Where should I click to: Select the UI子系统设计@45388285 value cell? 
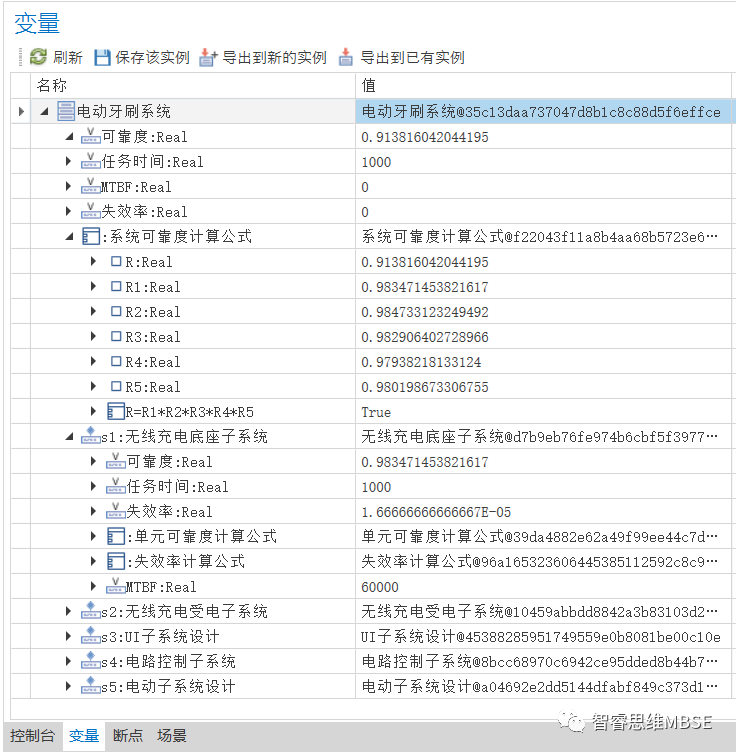pyautogui.click(x=543, y=637)
